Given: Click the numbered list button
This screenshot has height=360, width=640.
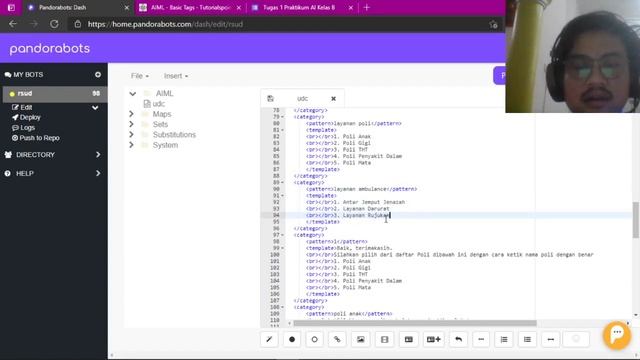Looking at the screenshot, I should [504, 339].
